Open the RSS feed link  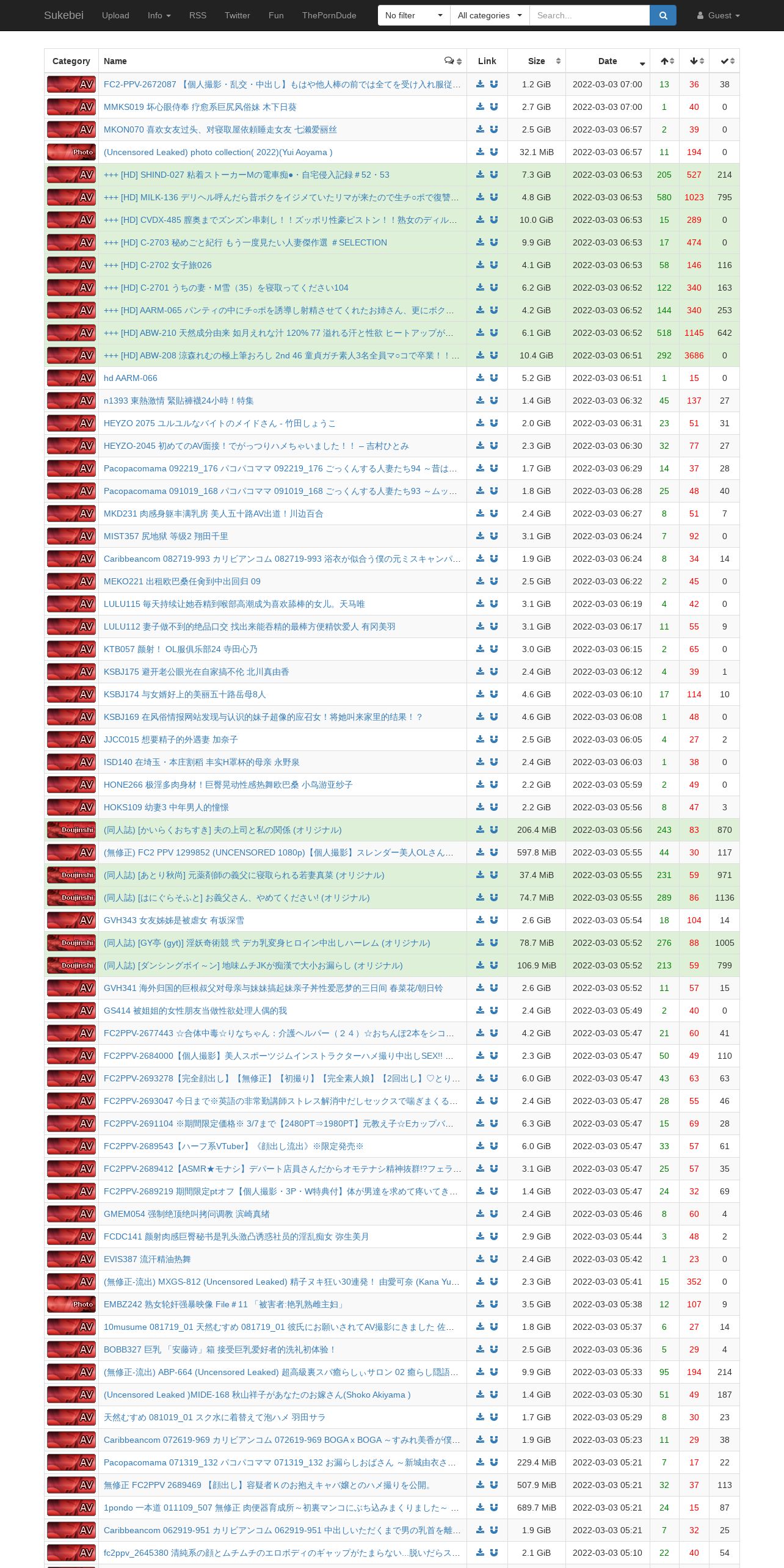[198, 15]
